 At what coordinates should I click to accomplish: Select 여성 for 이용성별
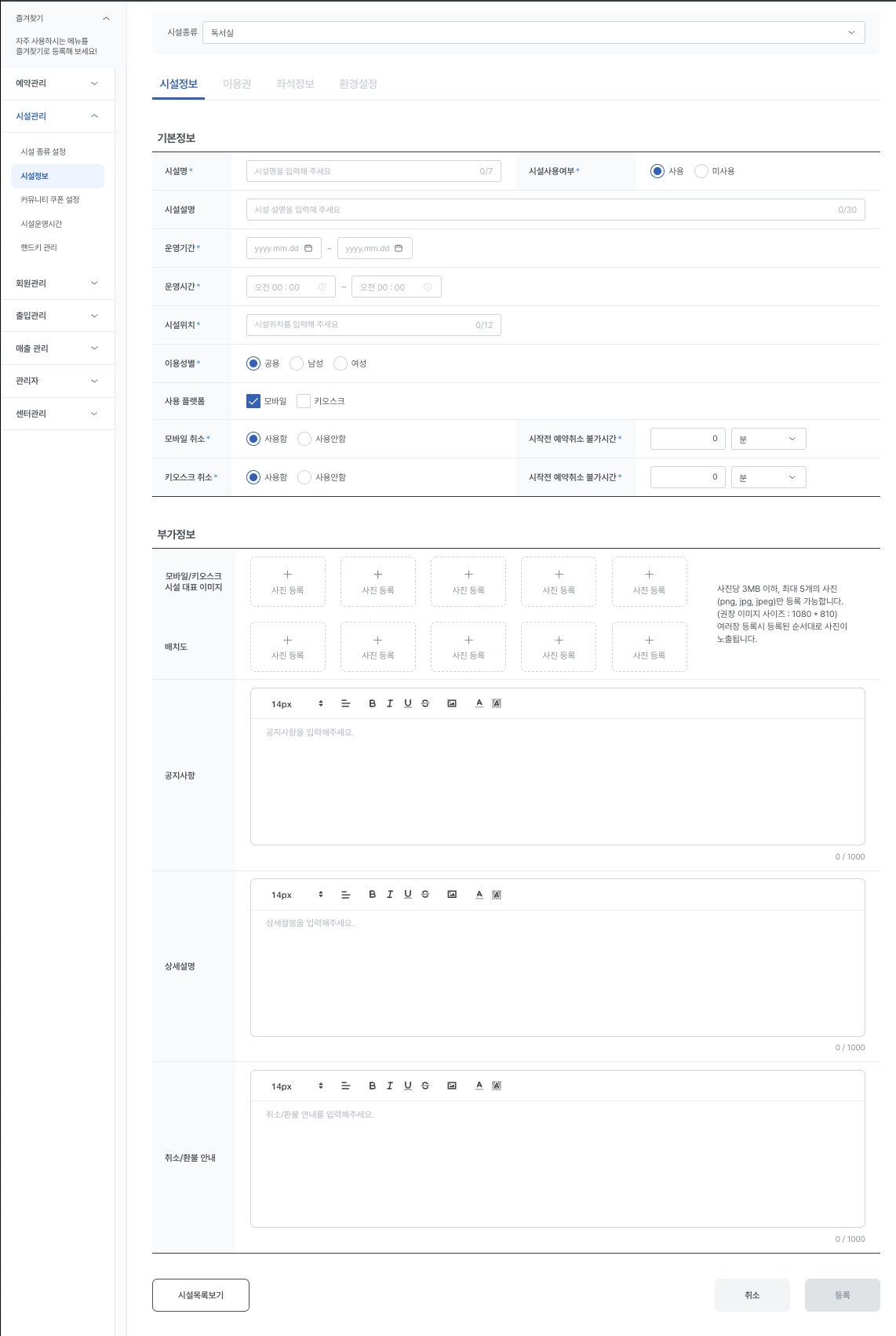pos(341,363)
